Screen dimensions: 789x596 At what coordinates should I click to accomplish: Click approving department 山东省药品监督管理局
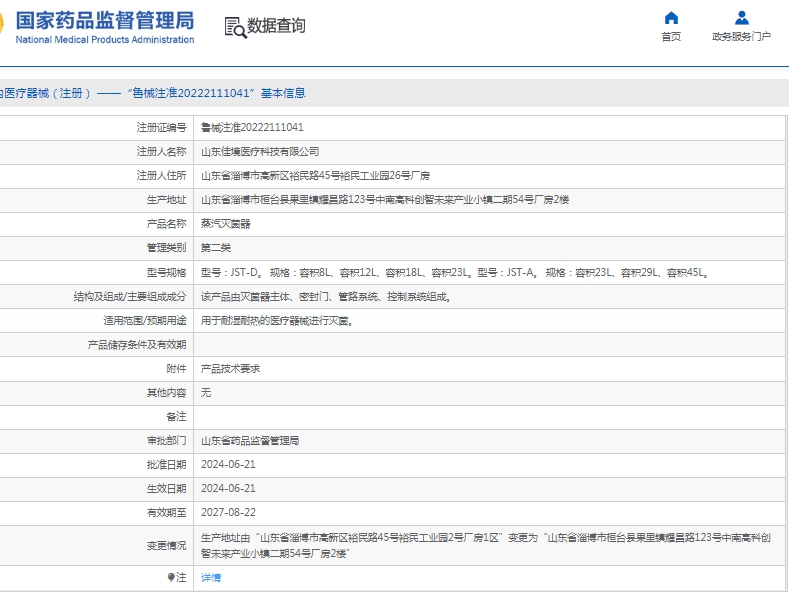pos(250,441)
